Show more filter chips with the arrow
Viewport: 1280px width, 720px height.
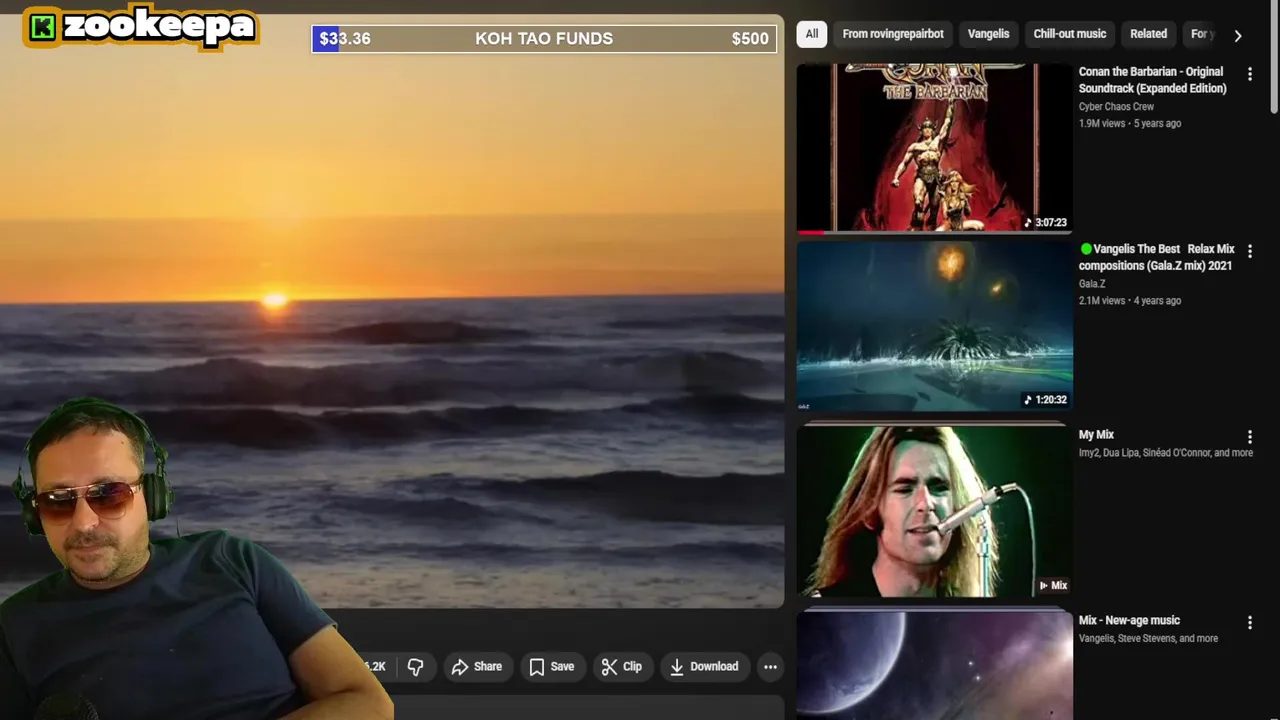click(x=1238, y=35)
